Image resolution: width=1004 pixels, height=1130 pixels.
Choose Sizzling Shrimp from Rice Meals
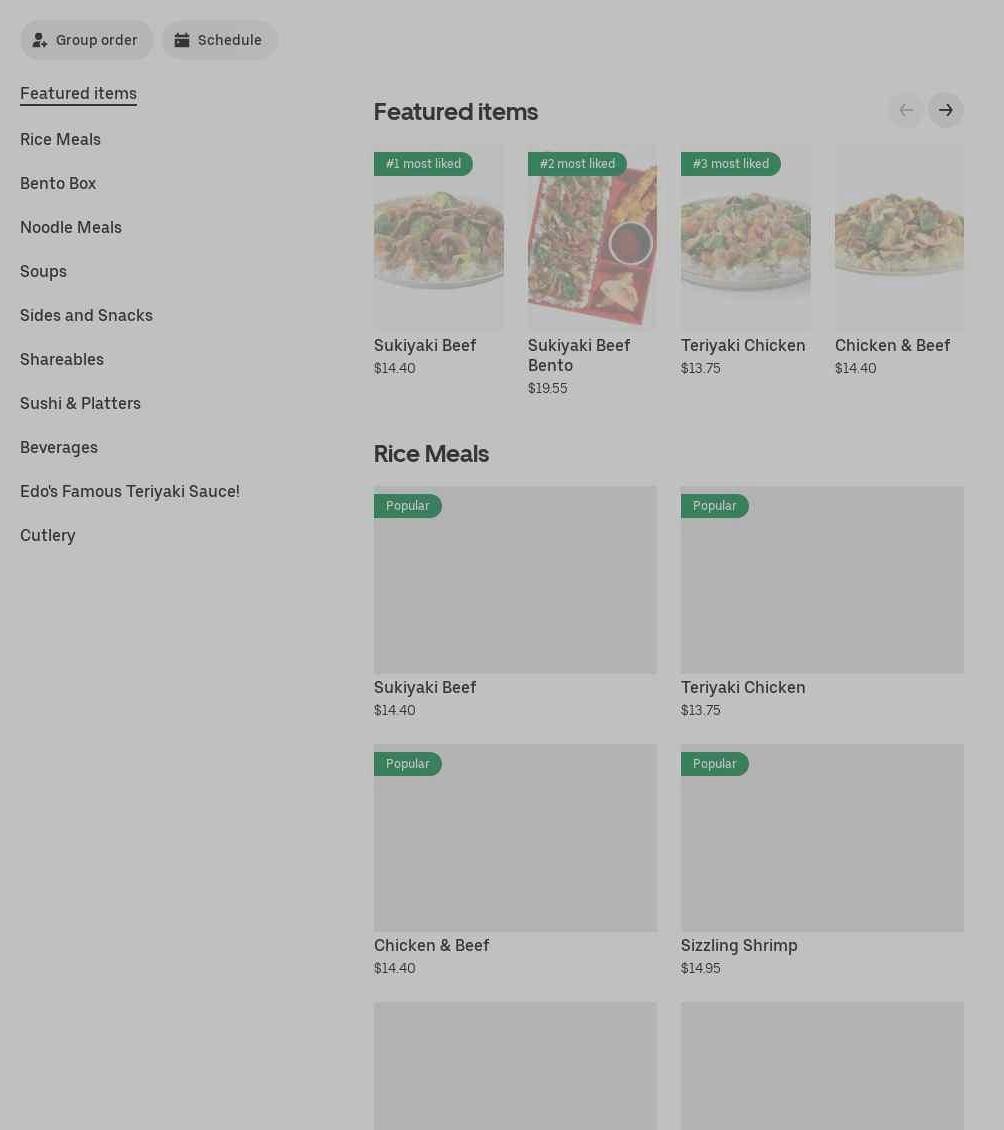(822, 838)
